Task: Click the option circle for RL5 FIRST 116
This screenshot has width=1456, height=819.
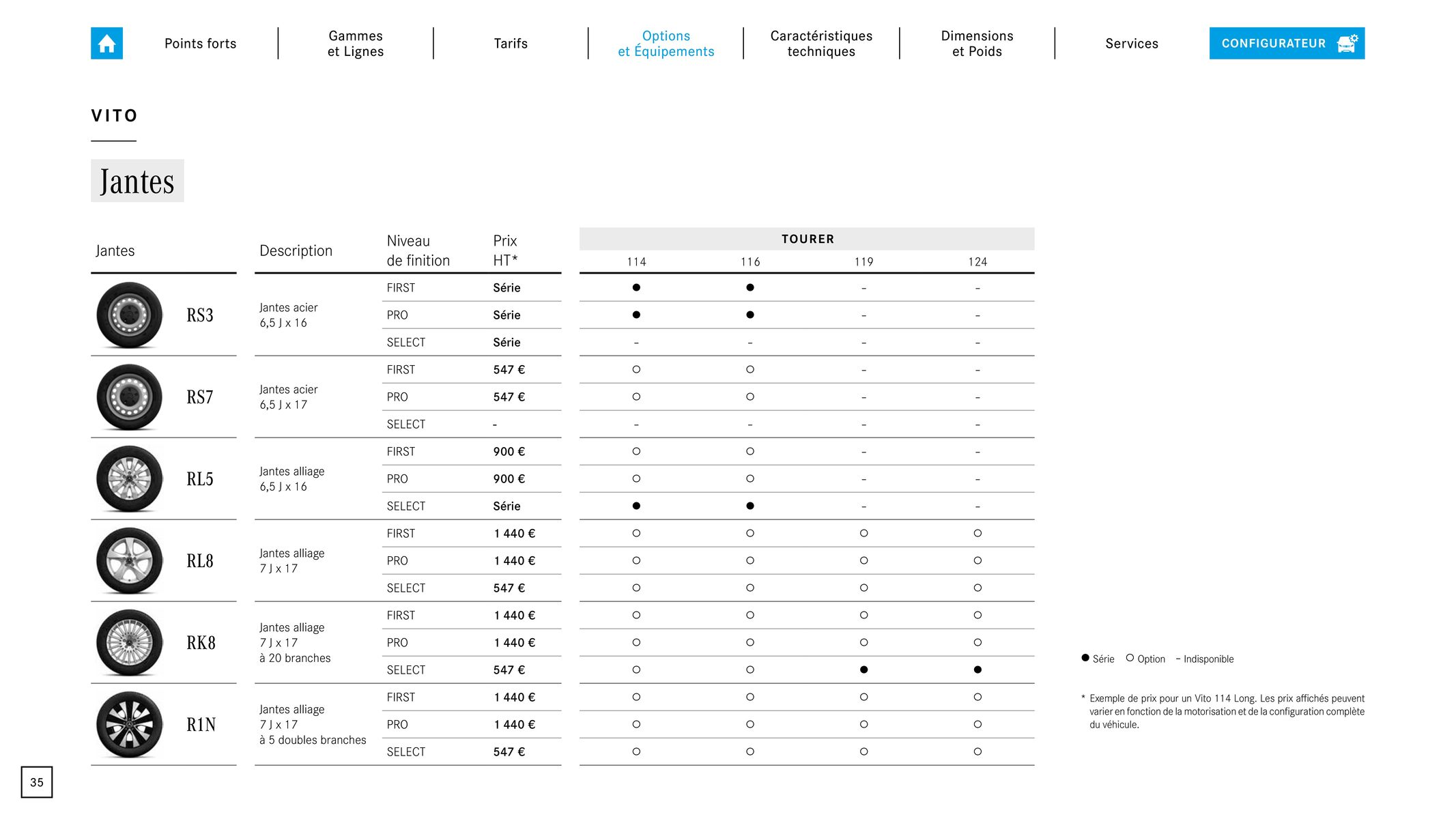Action: [x=750, y=451]
